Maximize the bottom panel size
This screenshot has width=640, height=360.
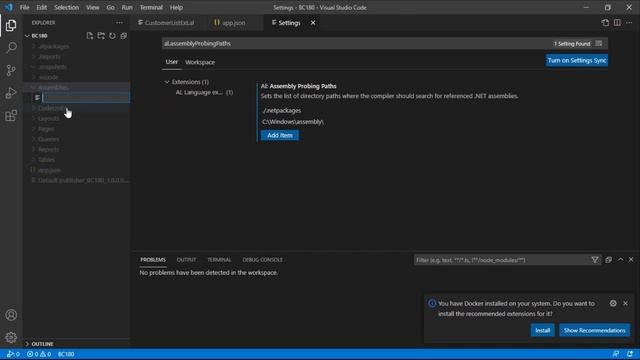click(x=620, y=260)
